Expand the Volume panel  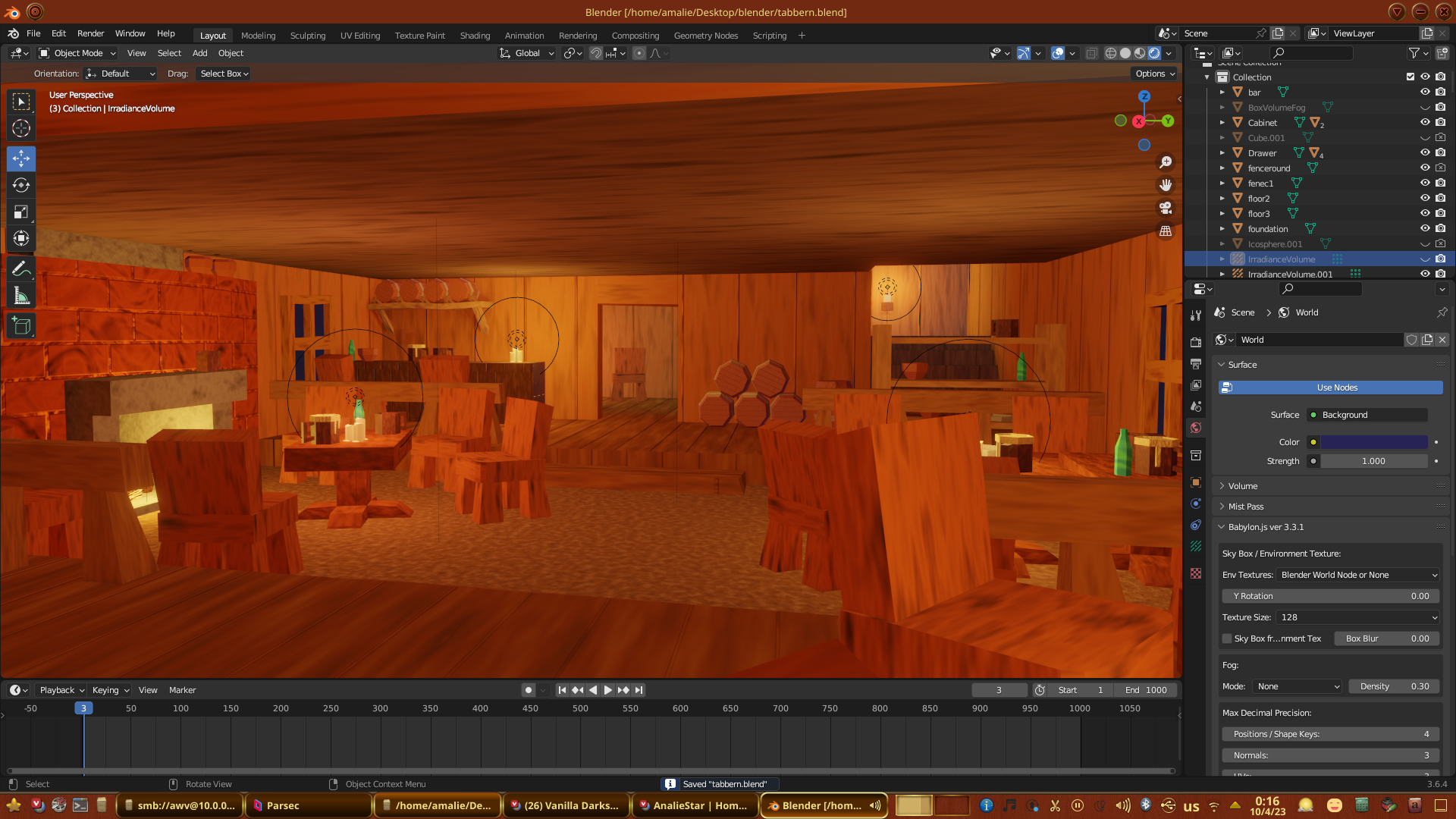tap(1242, 486)
